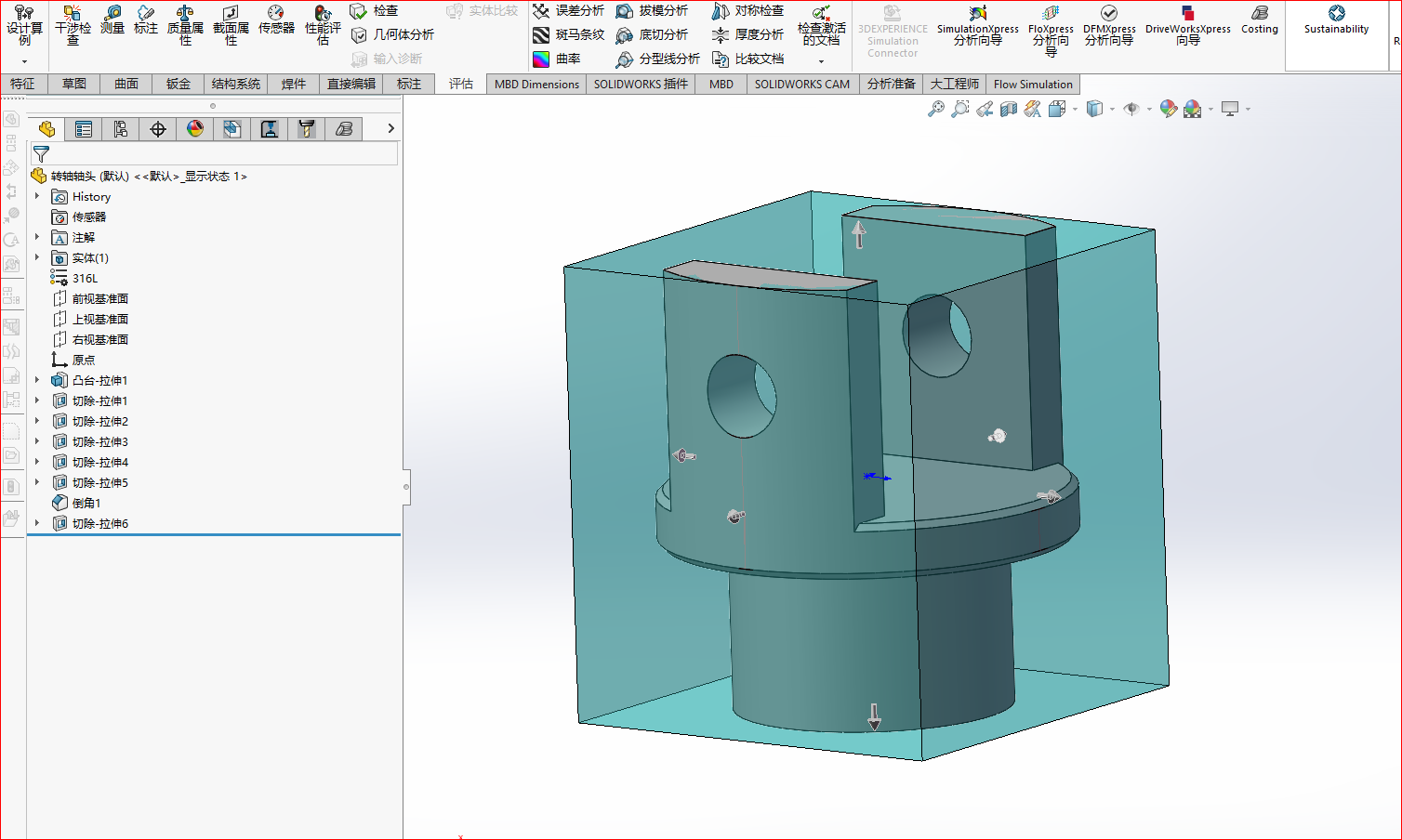The height and width of the screenshot is (840, 1402).
Task: Run 性能评估 performance evaluation
Action: tap(323, 25)
